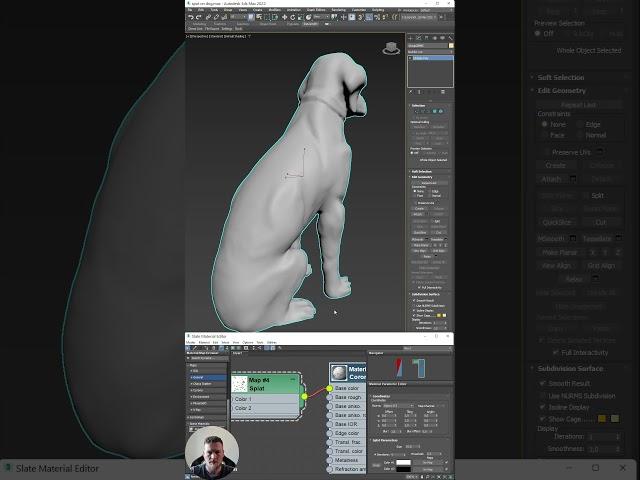Activate the Select and Scale tool
Screen dimensions: 640x480
tap(300, 17)
